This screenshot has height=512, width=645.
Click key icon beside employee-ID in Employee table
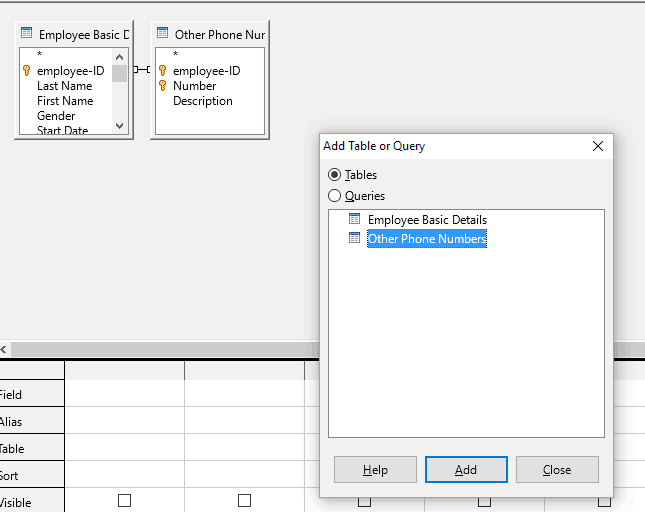(27, 70)
